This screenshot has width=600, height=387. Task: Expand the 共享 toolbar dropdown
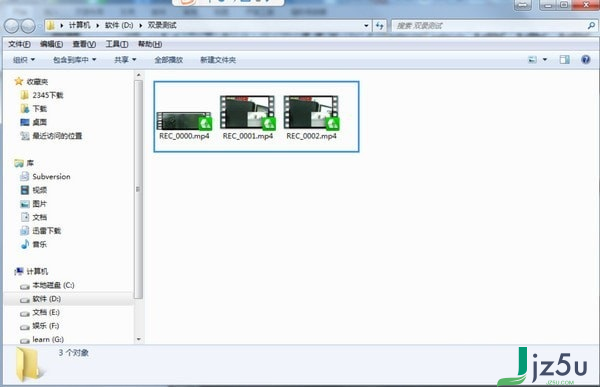point(125,60)
